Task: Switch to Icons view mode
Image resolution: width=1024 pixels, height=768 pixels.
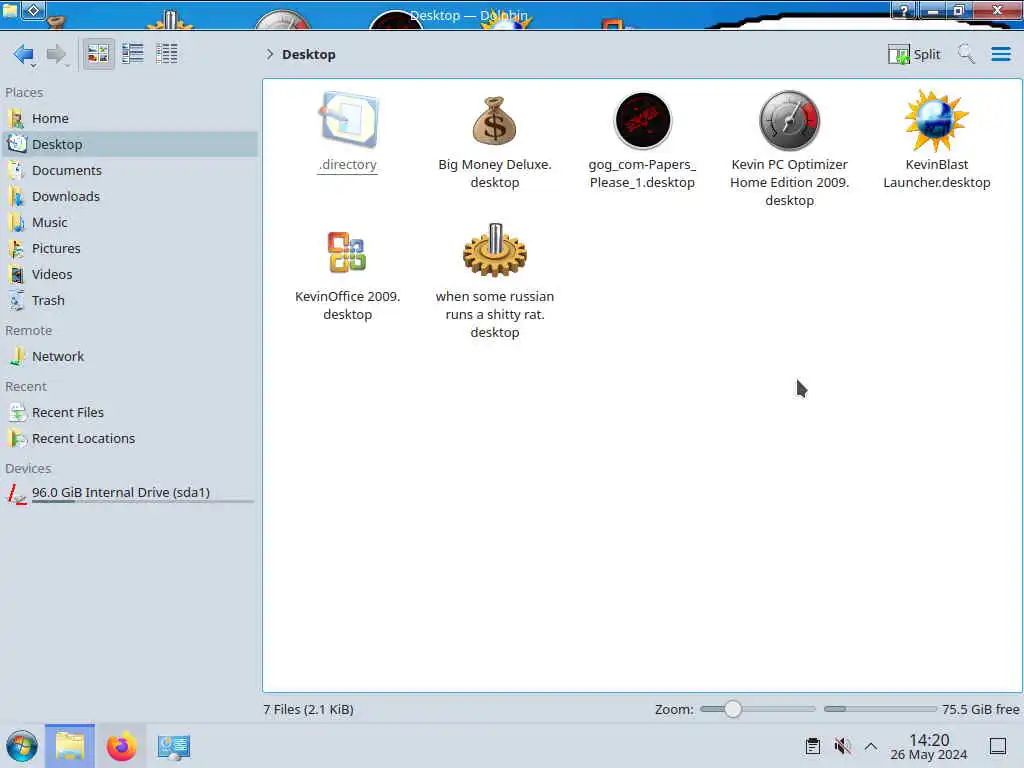Action: [x=98, y=54]
